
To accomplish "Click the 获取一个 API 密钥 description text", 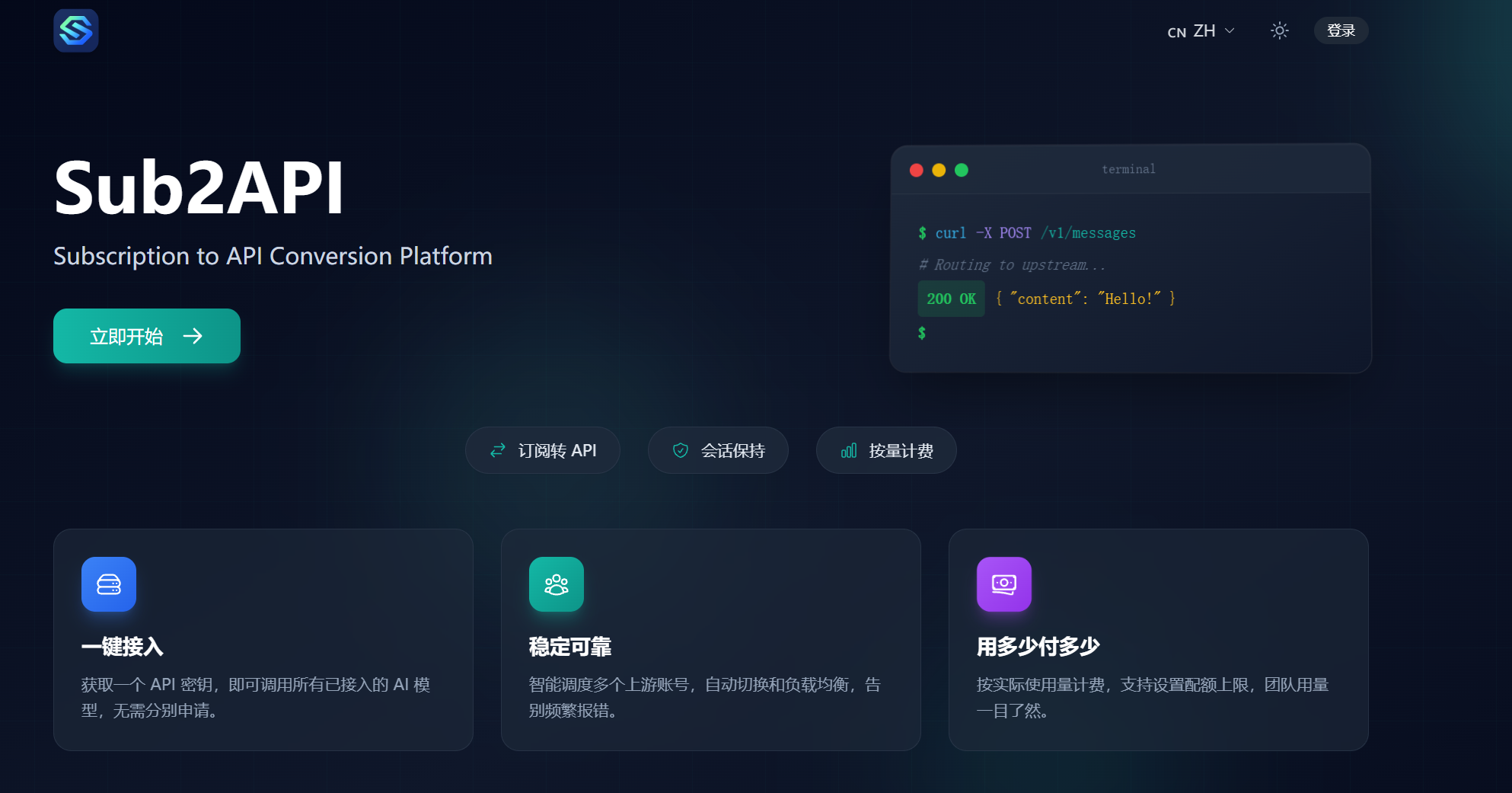I will pos(256,698).
